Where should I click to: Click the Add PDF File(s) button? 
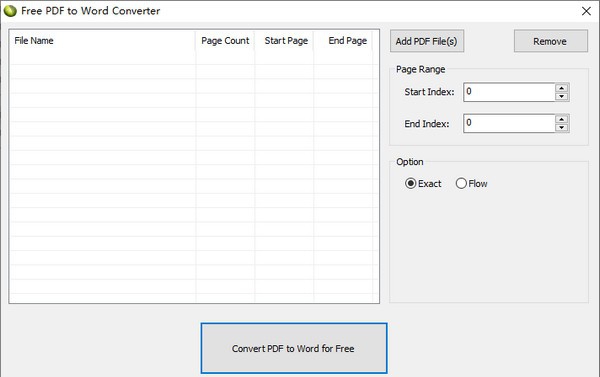tap(427, 41)
